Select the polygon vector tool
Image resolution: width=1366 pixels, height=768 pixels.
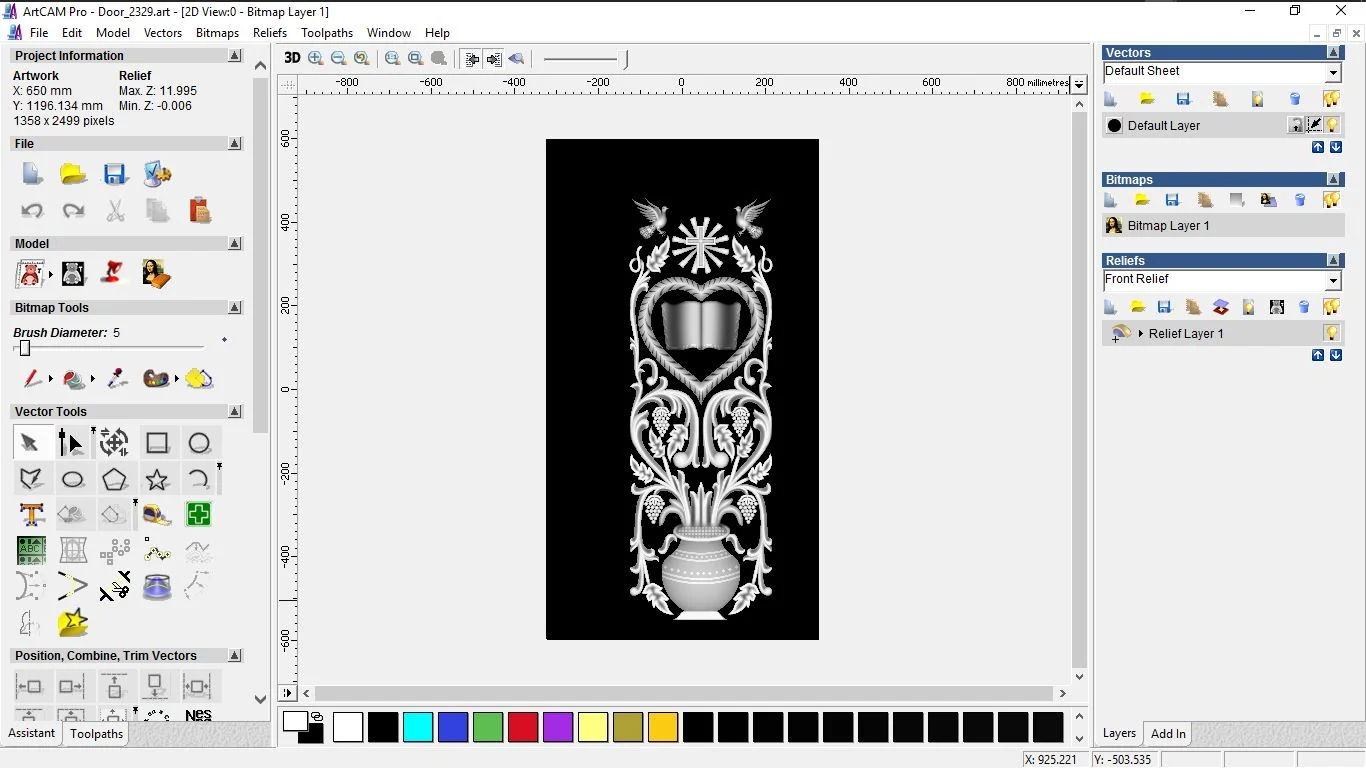(x=115, y=479)
